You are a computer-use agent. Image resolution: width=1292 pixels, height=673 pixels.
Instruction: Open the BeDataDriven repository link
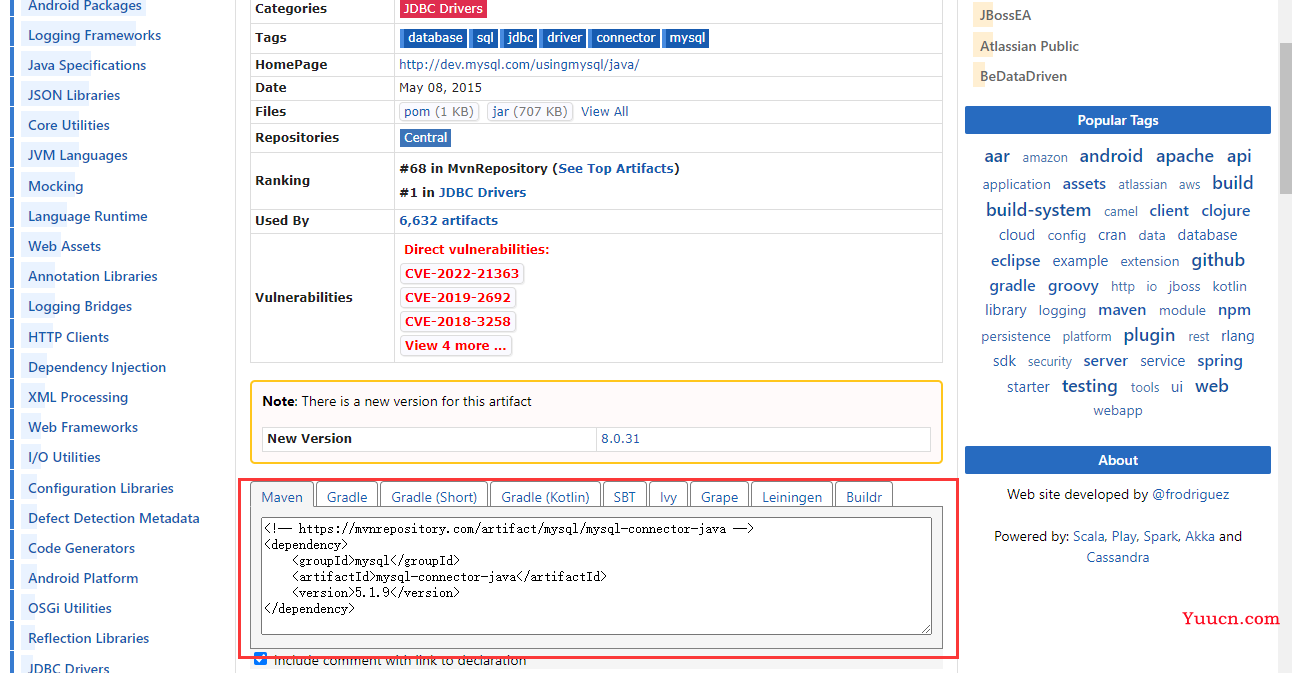click(x=1023, y=76)
